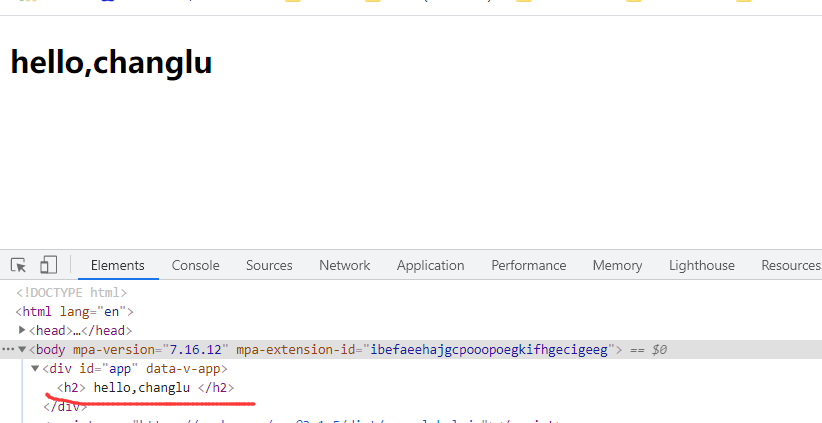This screenshot has width=822, height=423.
Task: Open the Application tab
Action: click(x=430, y=265)
